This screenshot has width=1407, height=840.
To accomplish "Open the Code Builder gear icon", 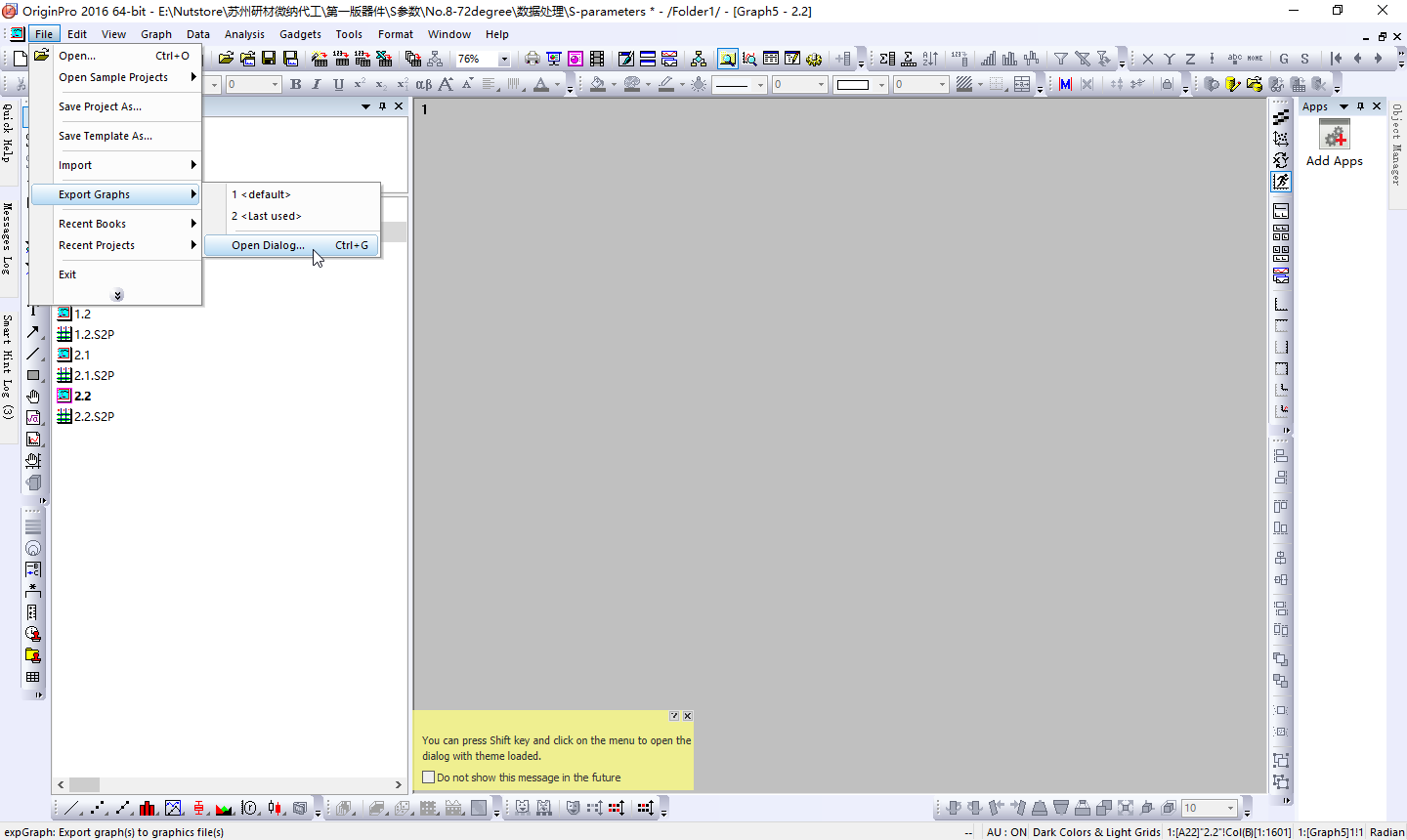I will point(814,59).
